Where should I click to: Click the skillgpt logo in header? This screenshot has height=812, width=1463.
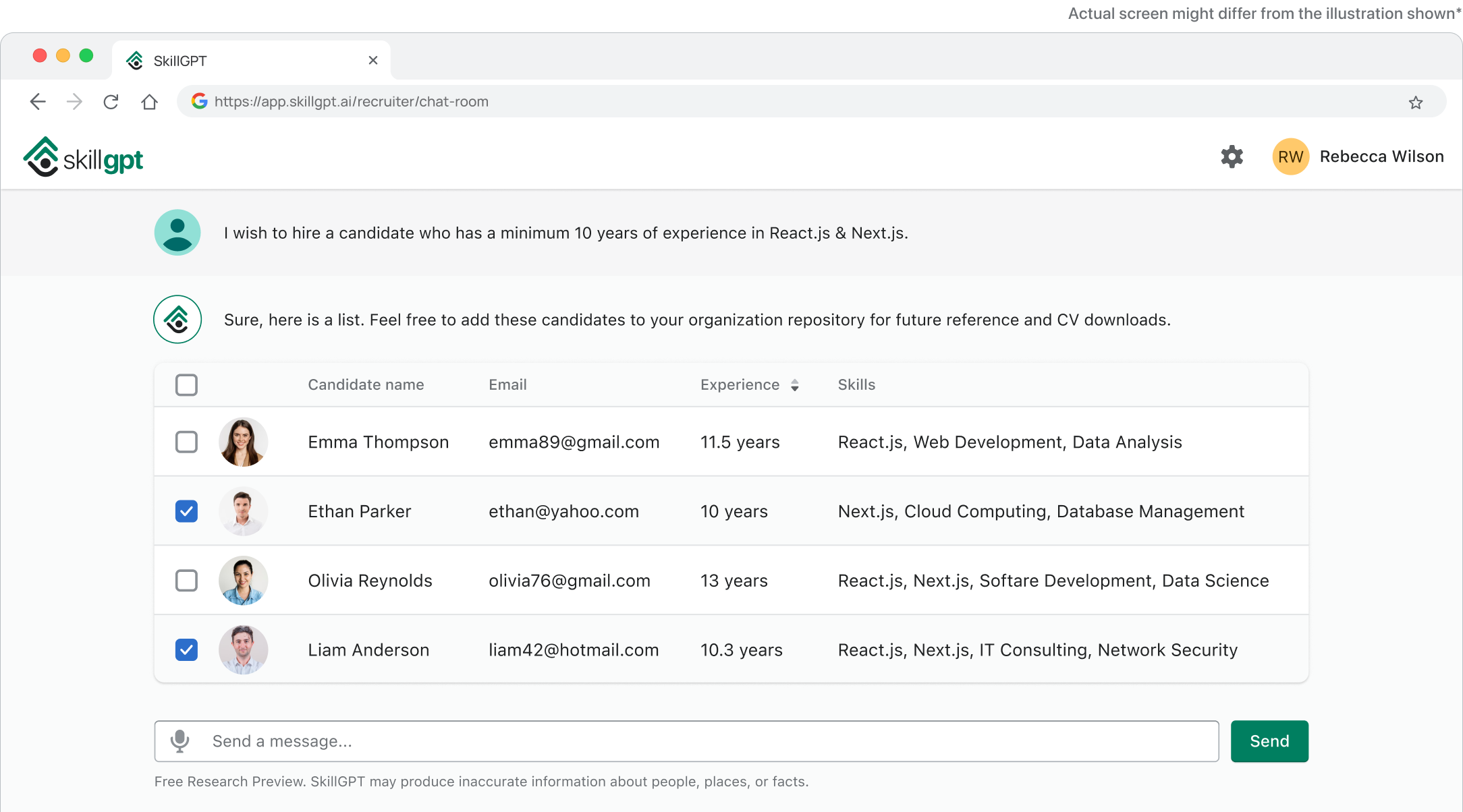[x=84, y=158]
